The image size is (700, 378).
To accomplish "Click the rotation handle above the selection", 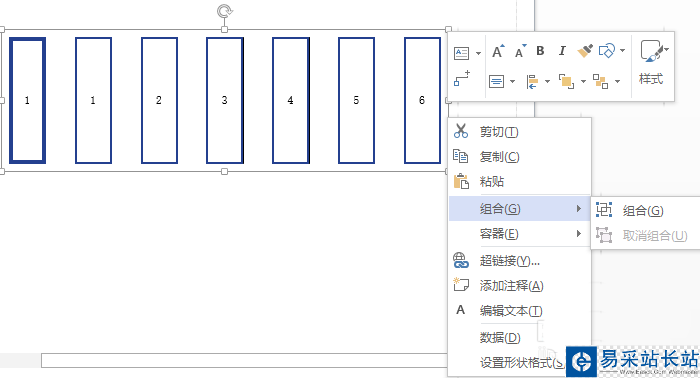I will [225, 11].
